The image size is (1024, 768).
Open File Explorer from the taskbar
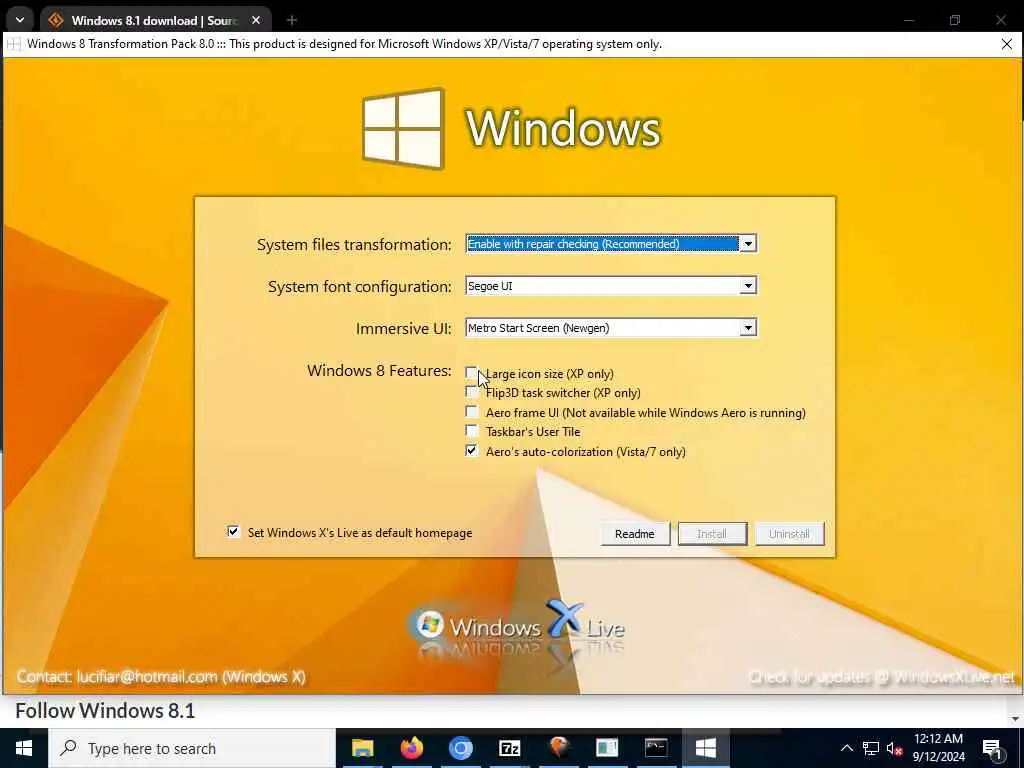click(x=362, y=748)
